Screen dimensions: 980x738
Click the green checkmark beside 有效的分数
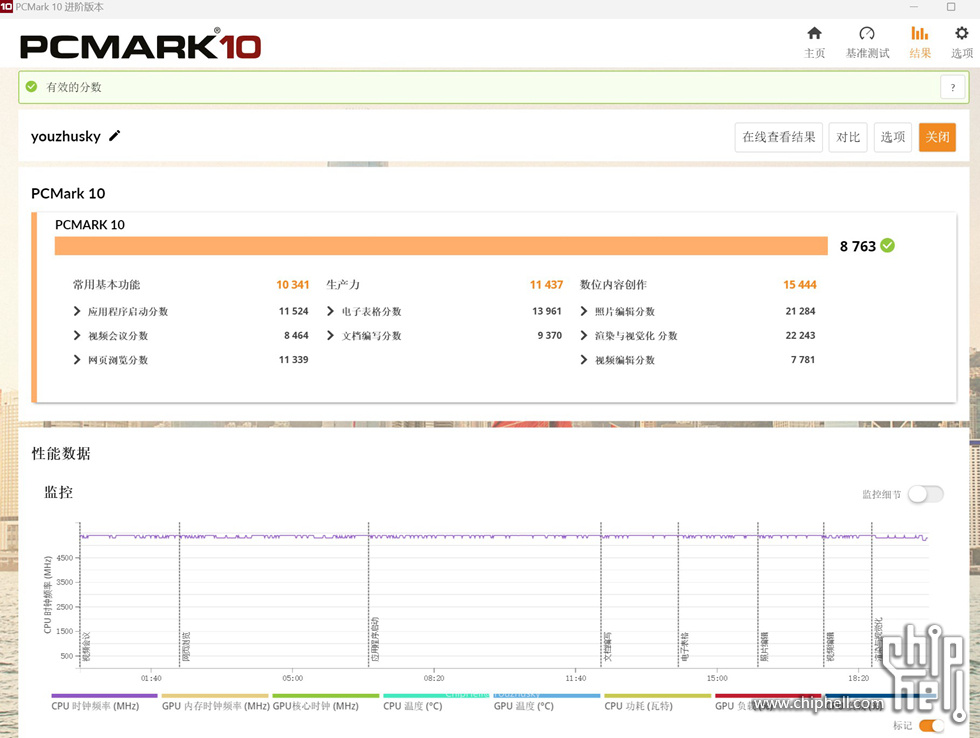(31, 87)
